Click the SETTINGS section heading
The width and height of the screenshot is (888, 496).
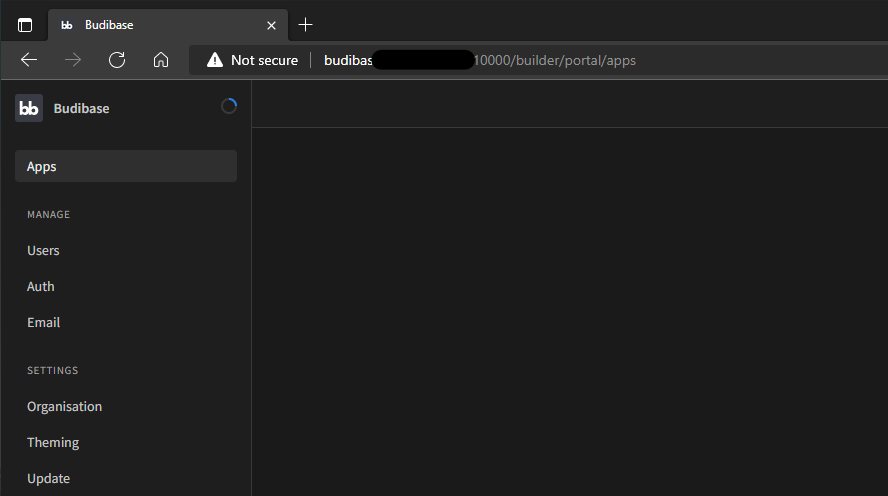53,370
